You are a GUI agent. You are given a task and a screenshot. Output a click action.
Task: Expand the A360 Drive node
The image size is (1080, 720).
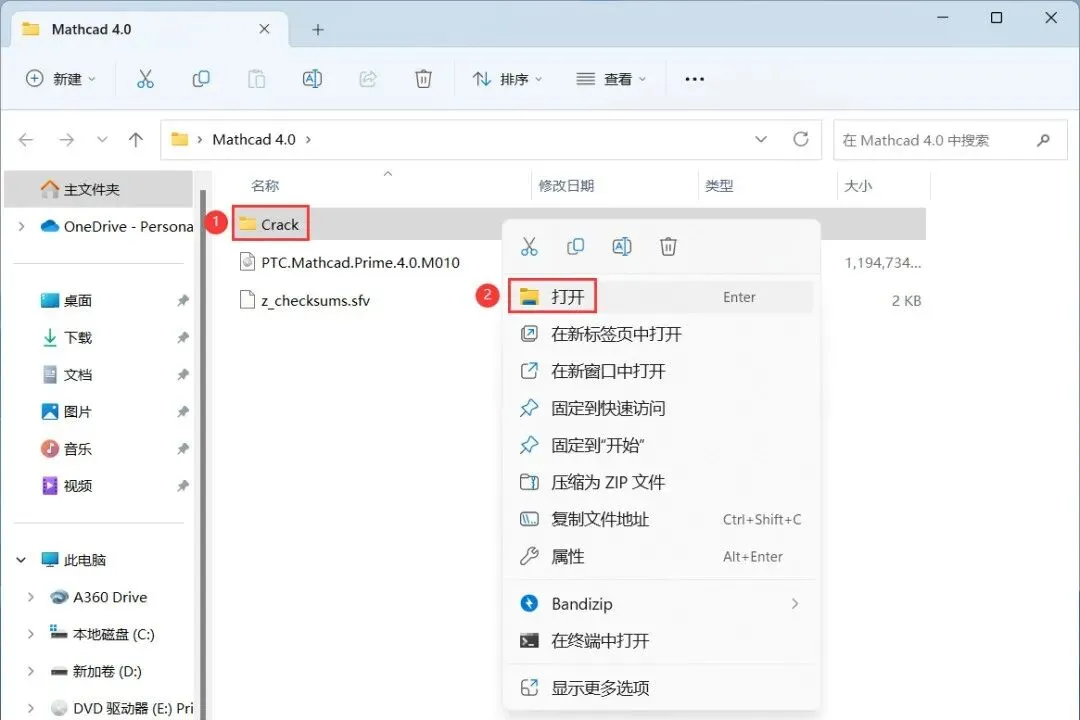[x=30, y=597]
